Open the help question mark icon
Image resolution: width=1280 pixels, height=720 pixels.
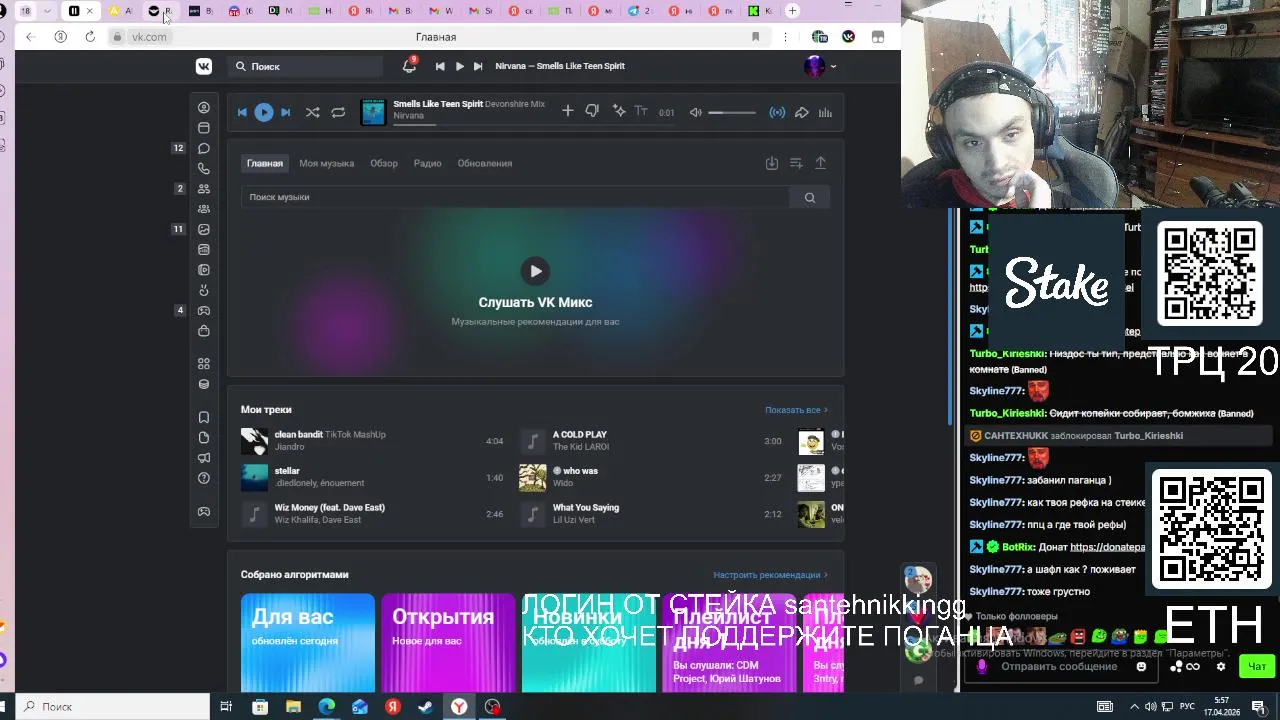(x=204, y=478)
